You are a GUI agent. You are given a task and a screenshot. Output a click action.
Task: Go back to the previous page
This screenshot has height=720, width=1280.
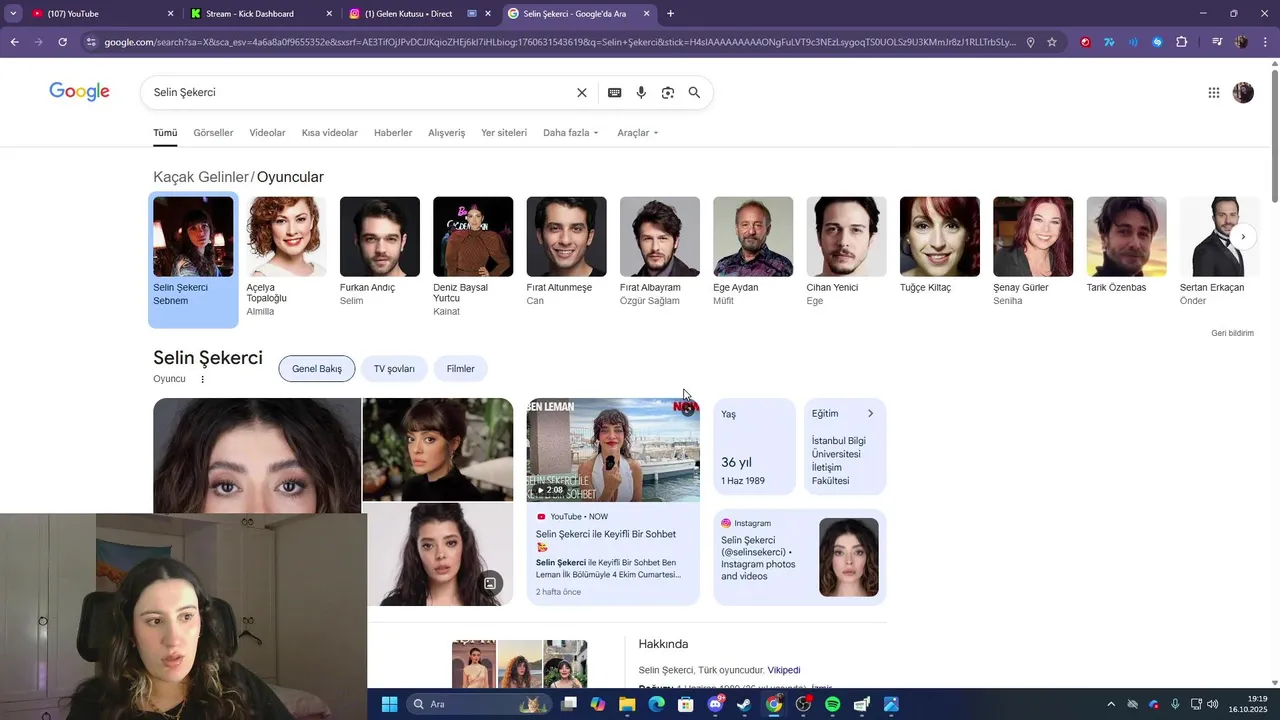point(14,42)
